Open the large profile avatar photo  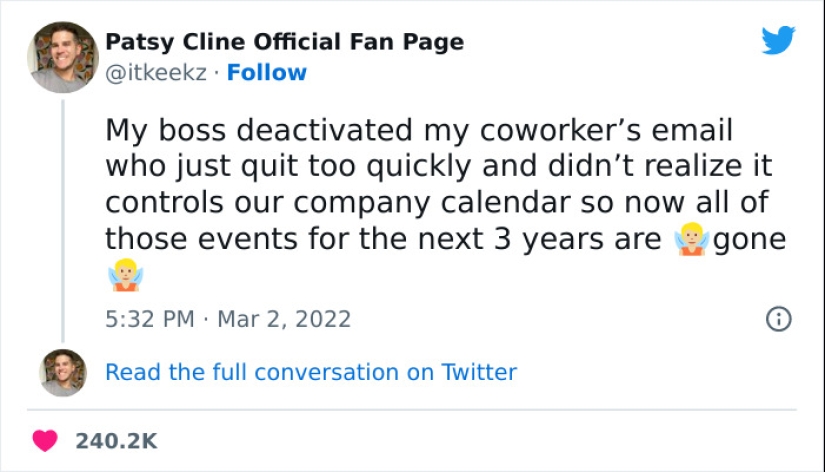pyautogui.click(x=63, y=57)
